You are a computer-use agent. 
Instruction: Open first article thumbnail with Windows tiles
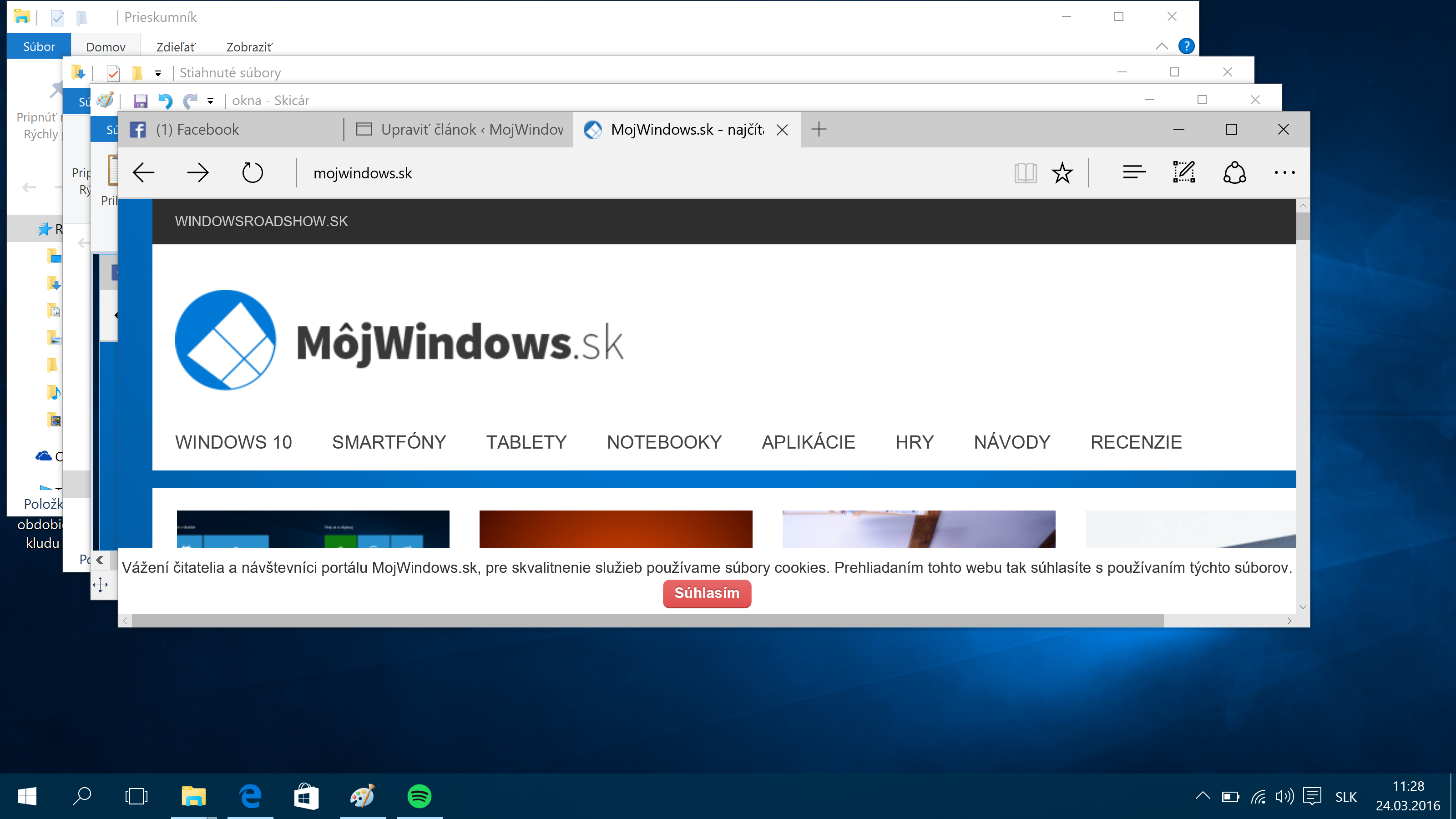(x=313, y=529)
